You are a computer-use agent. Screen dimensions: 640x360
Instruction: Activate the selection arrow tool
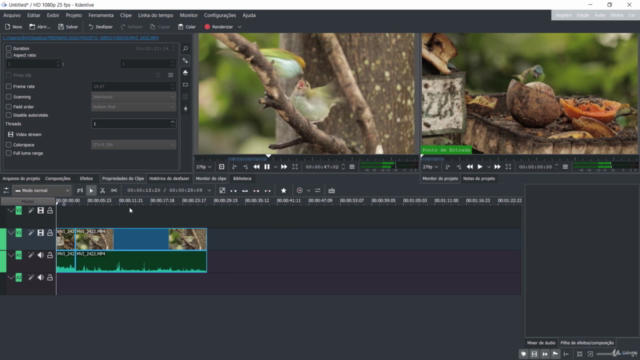[91, 191]
